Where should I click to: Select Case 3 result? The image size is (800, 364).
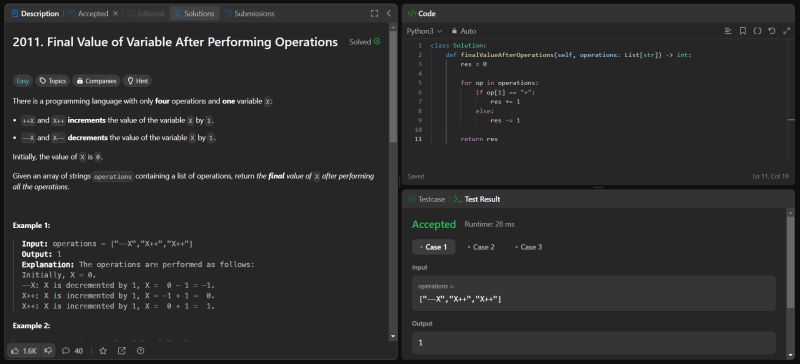pyautogui.click(x=528, y=247)
